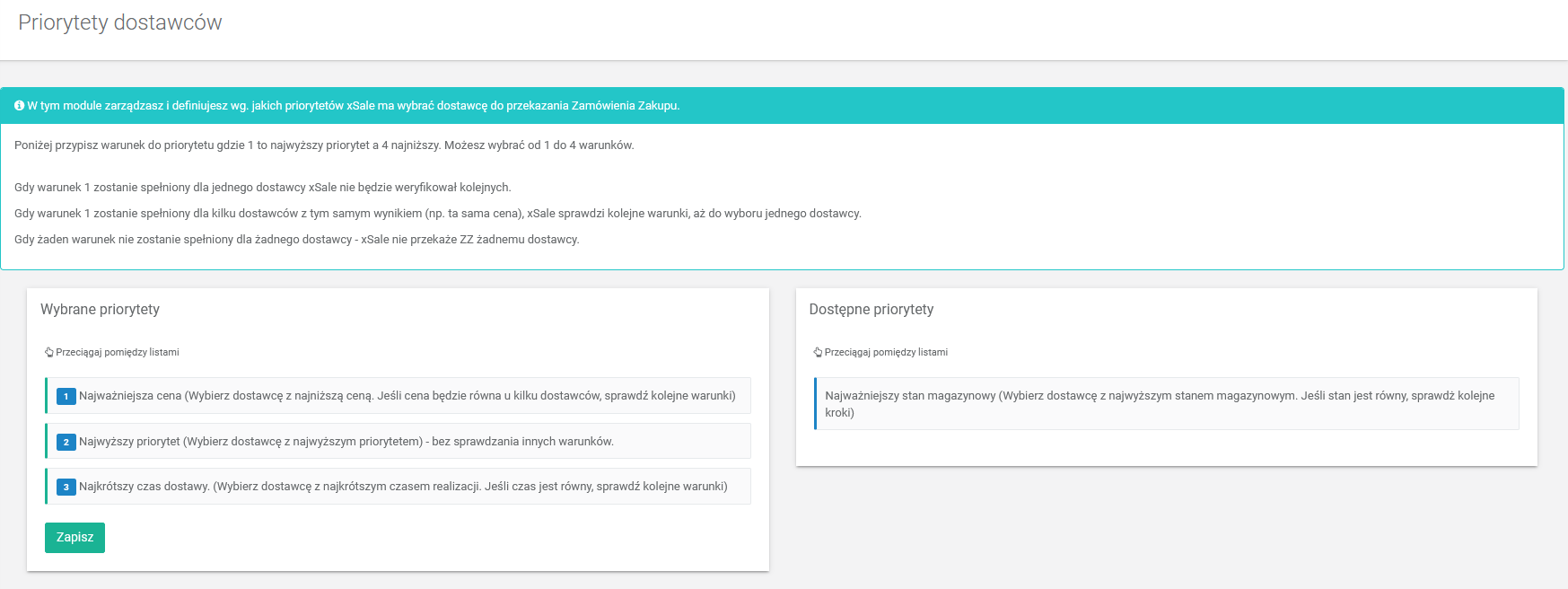Click the hand icon under Dostępne priorytety
Image resolution: width=1568 pixels, height=589 pixels.
click(818, 353)
